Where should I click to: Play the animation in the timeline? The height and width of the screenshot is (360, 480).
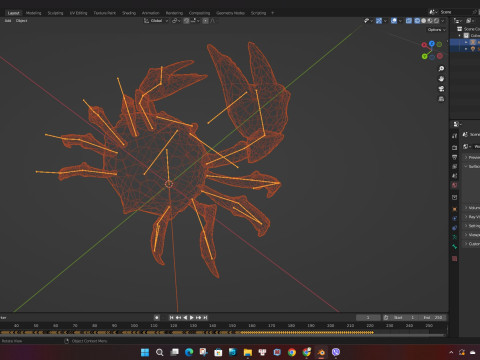192,318
